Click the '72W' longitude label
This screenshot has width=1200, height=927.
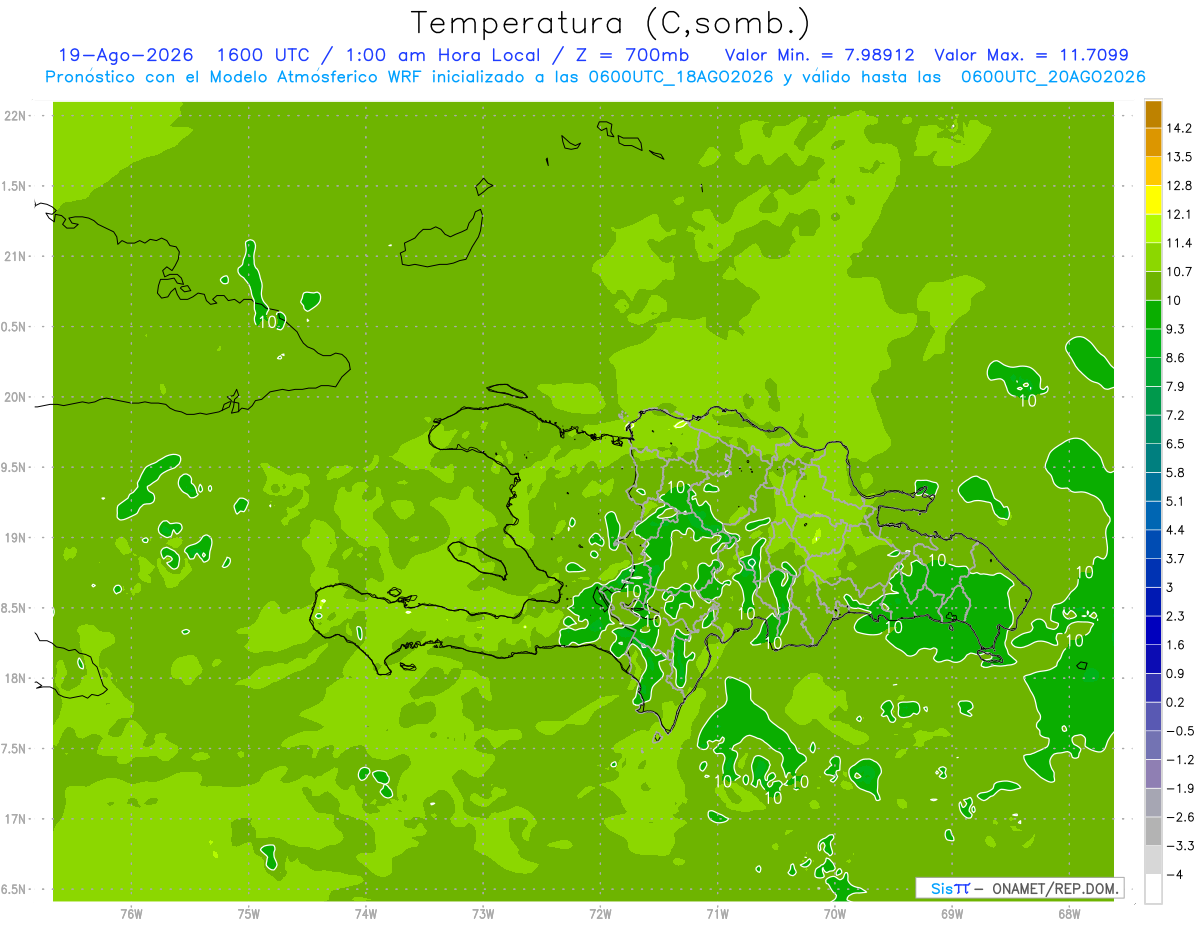[x=600, y=914]
